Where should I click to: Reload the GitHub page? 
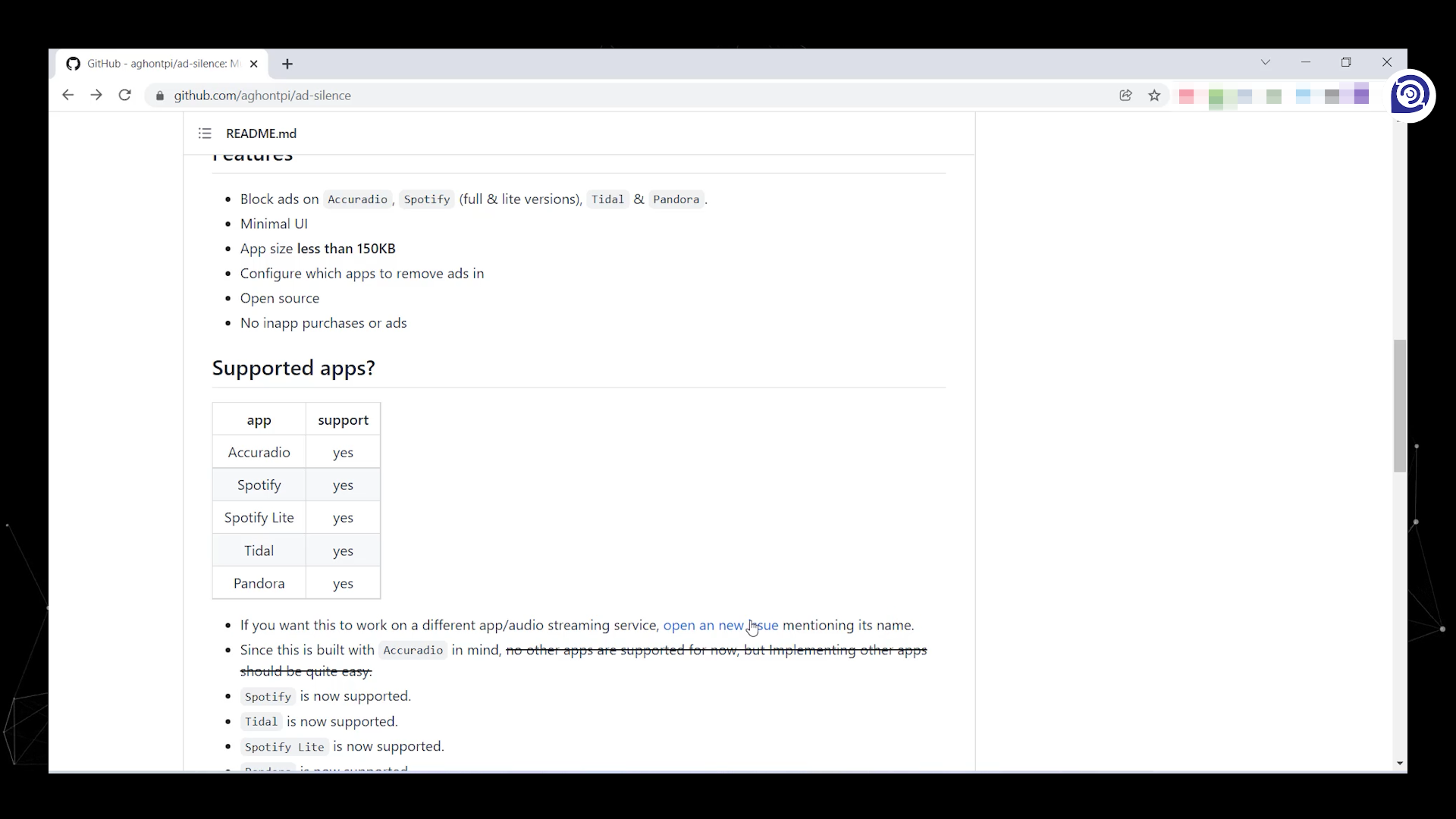[x=125, y=95]
